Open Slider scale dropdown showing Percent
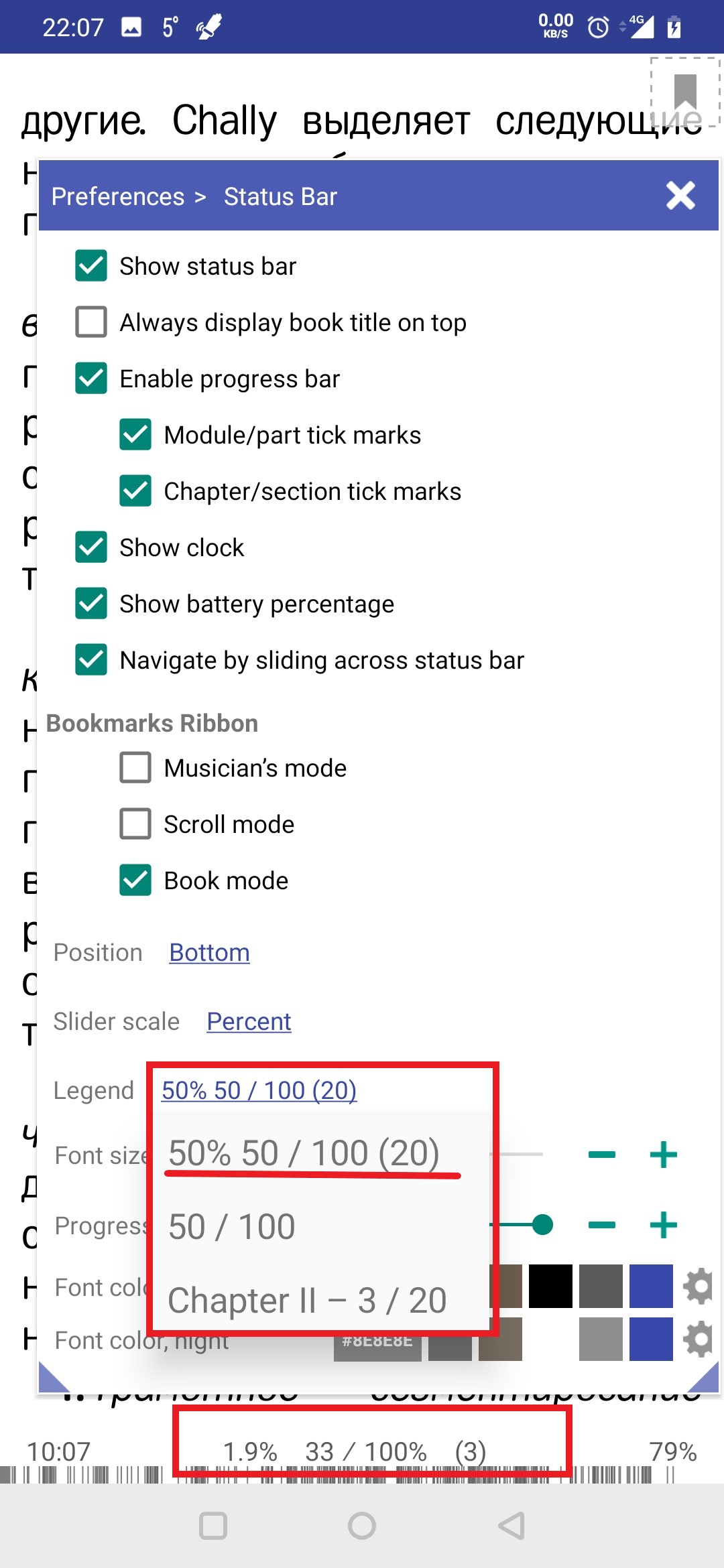 (249, 1021)
